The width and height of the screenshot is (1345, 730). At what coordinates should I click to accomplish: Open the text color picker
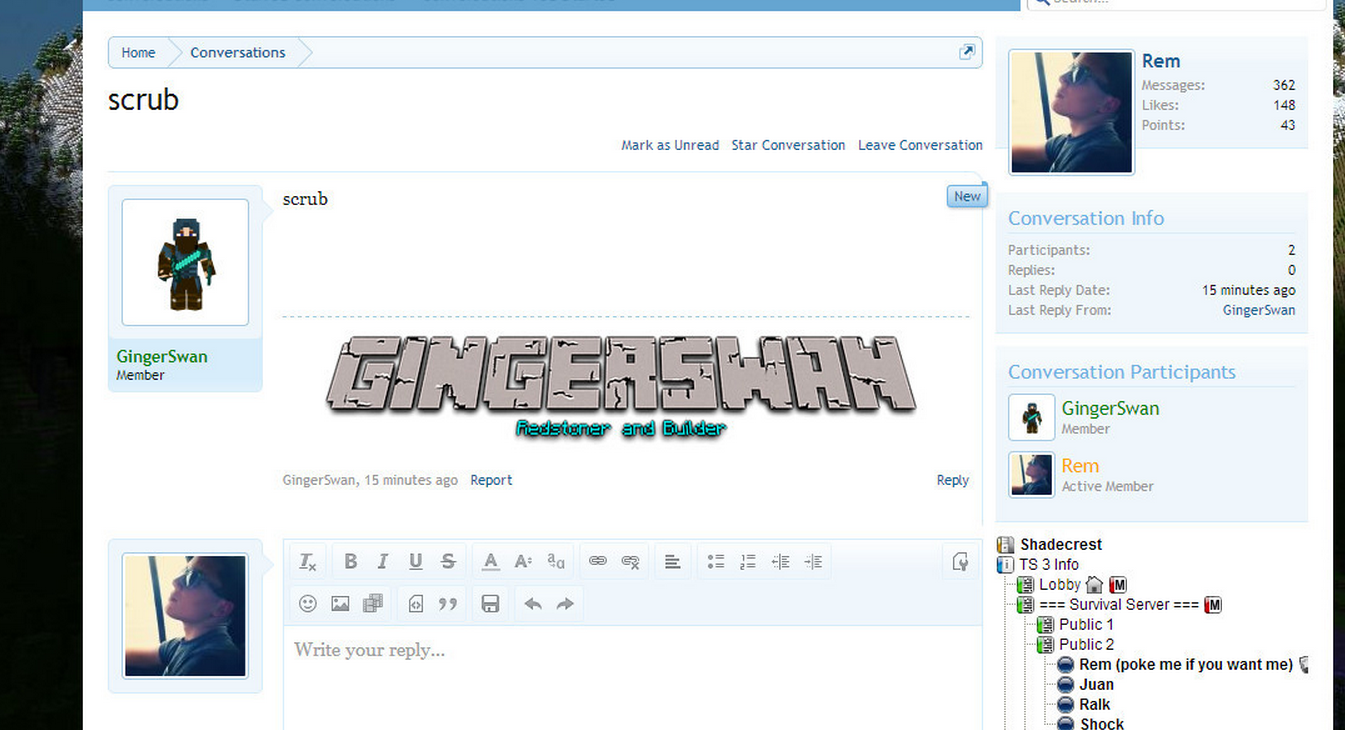(x=490, y=562)
